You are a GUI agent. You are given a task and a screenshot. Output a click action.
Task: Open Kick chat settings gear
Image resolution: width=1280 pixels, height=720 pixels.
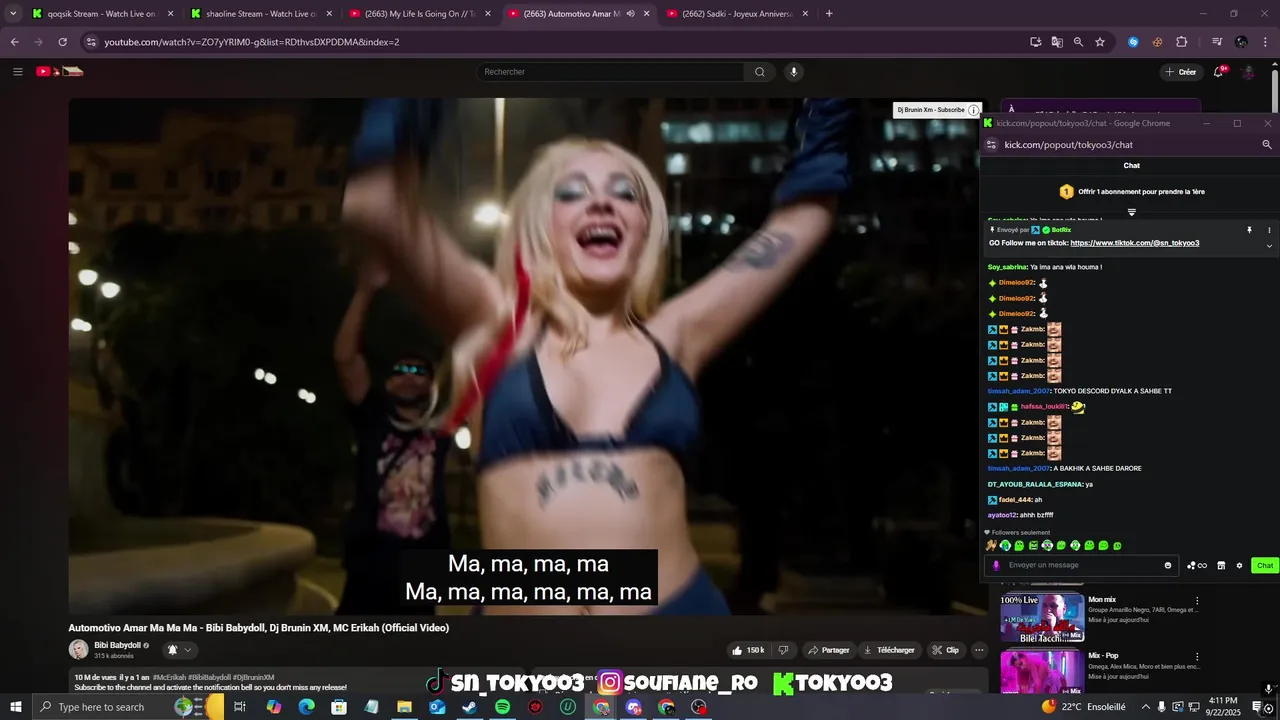click(1239, 565)
